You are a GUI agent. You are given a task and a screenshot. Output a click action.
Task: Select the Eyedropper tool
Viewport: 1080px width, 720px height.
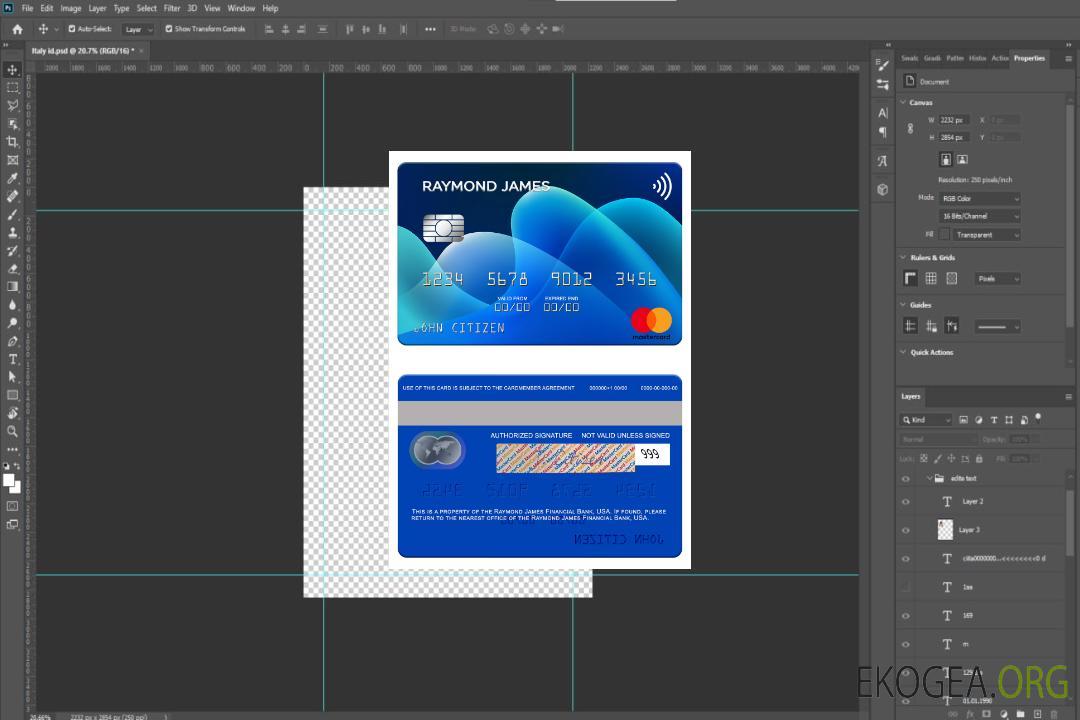click(12, 178)
